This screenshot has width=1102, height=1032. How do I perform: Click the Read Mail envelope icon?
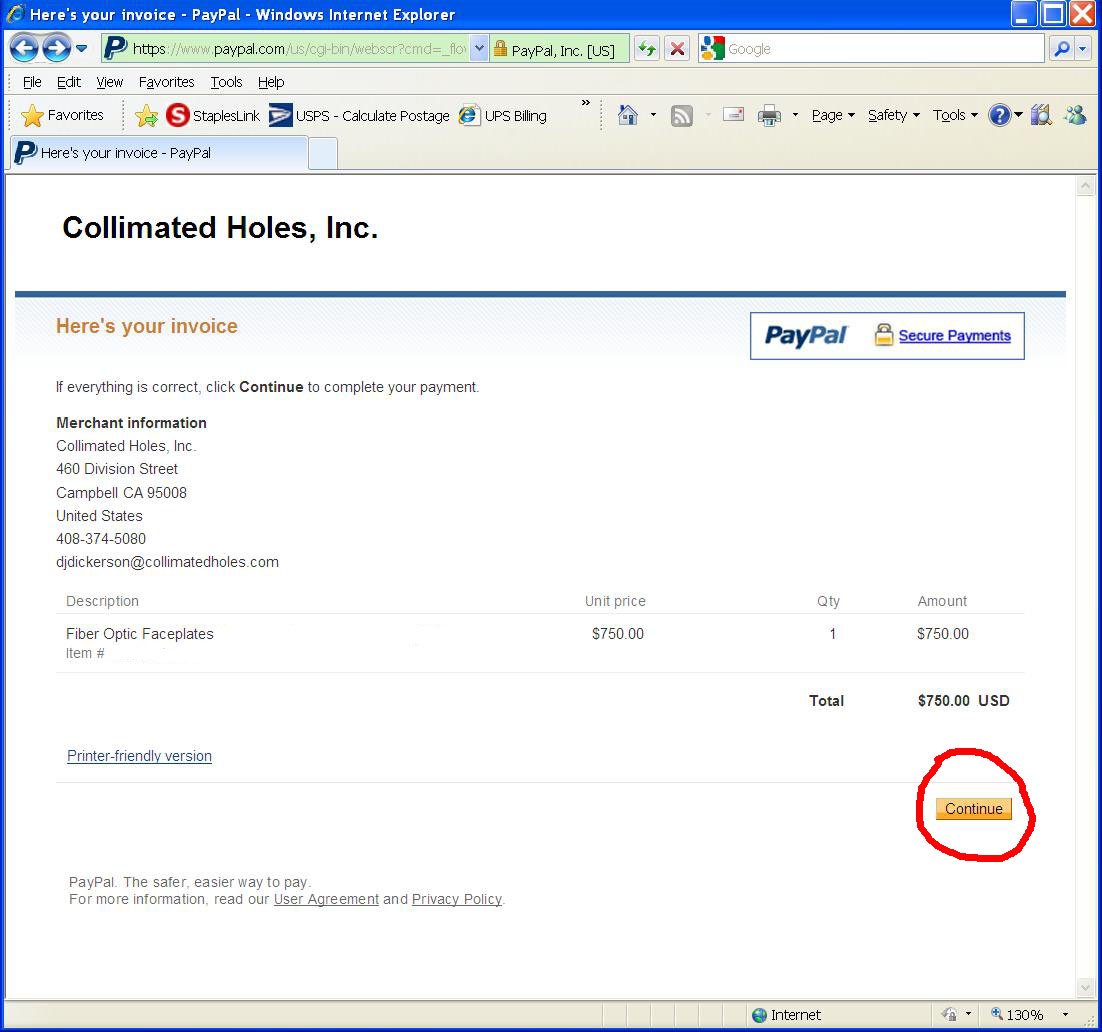[x=733, y=114]
